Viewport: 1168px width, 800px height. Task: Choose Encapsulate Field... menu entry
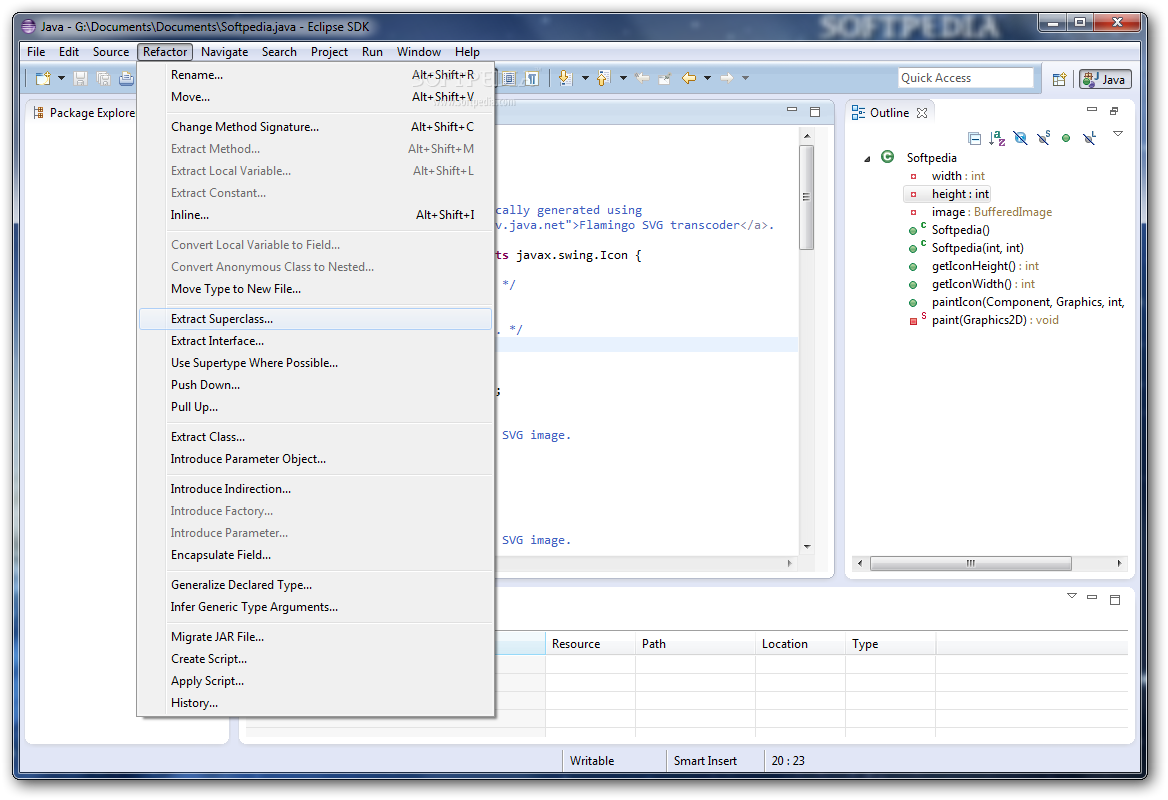coord(316,555)
